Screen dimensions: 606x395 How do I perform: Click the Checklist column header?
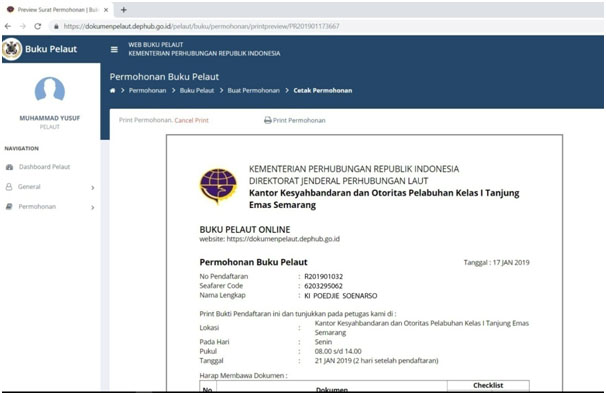(488, 385)
